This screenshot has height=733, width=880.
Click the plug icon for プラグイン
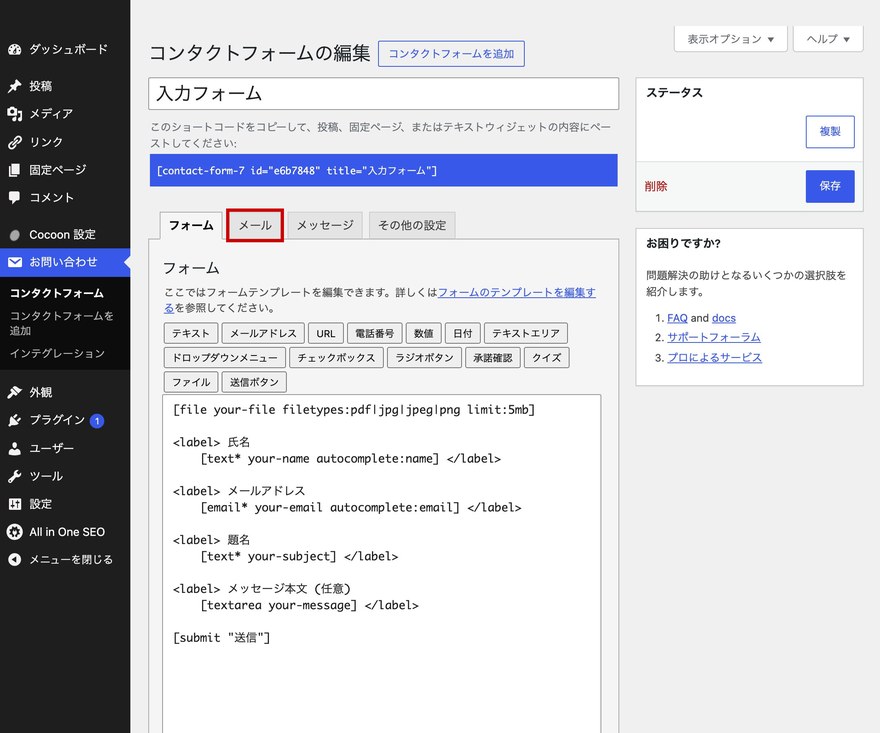[x=15, y=420]
